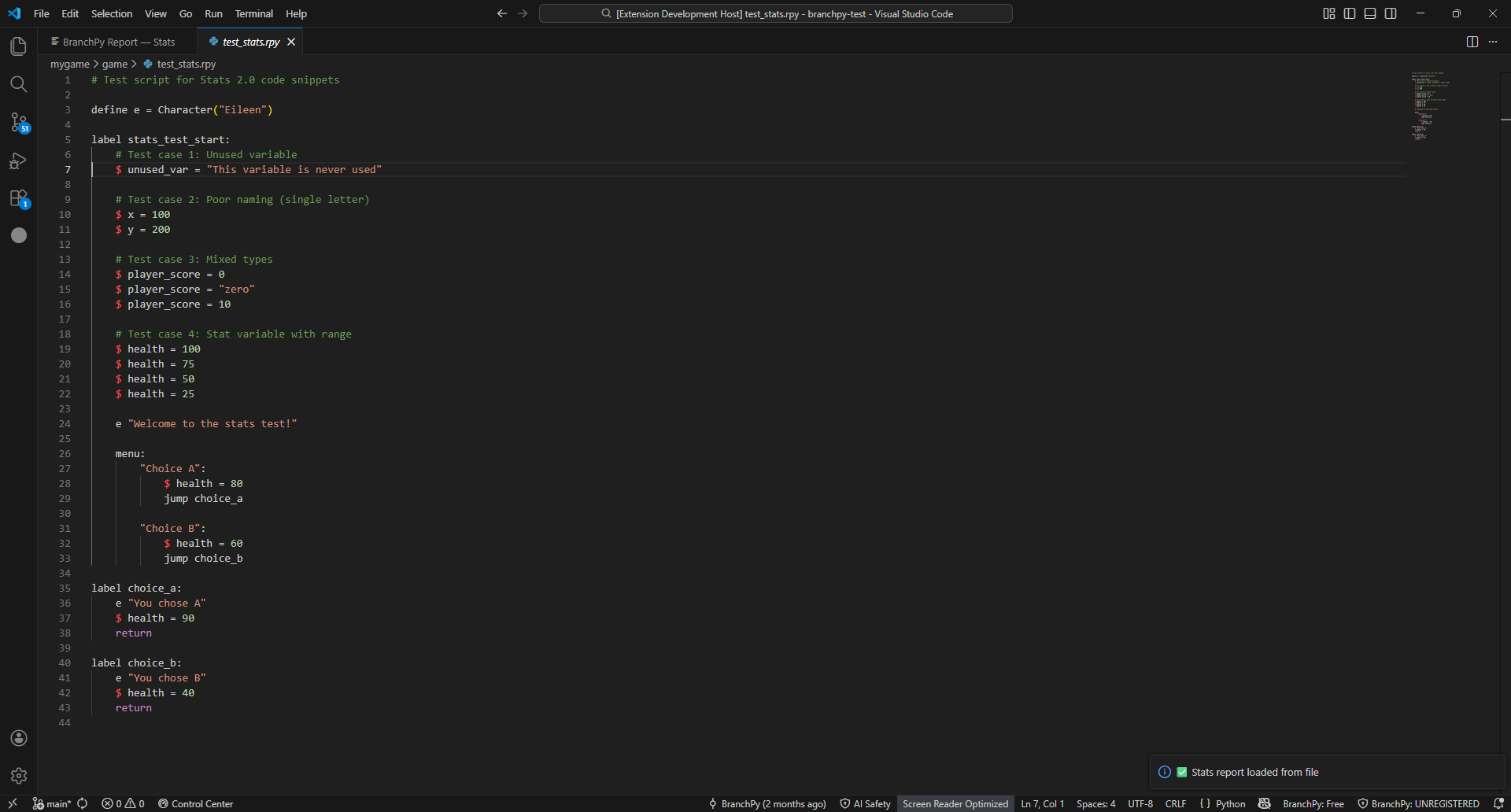The height and width of the screenshot is (812, 1511).
Task: Open the Run and Debug view
Action: (x=19, y=161)
